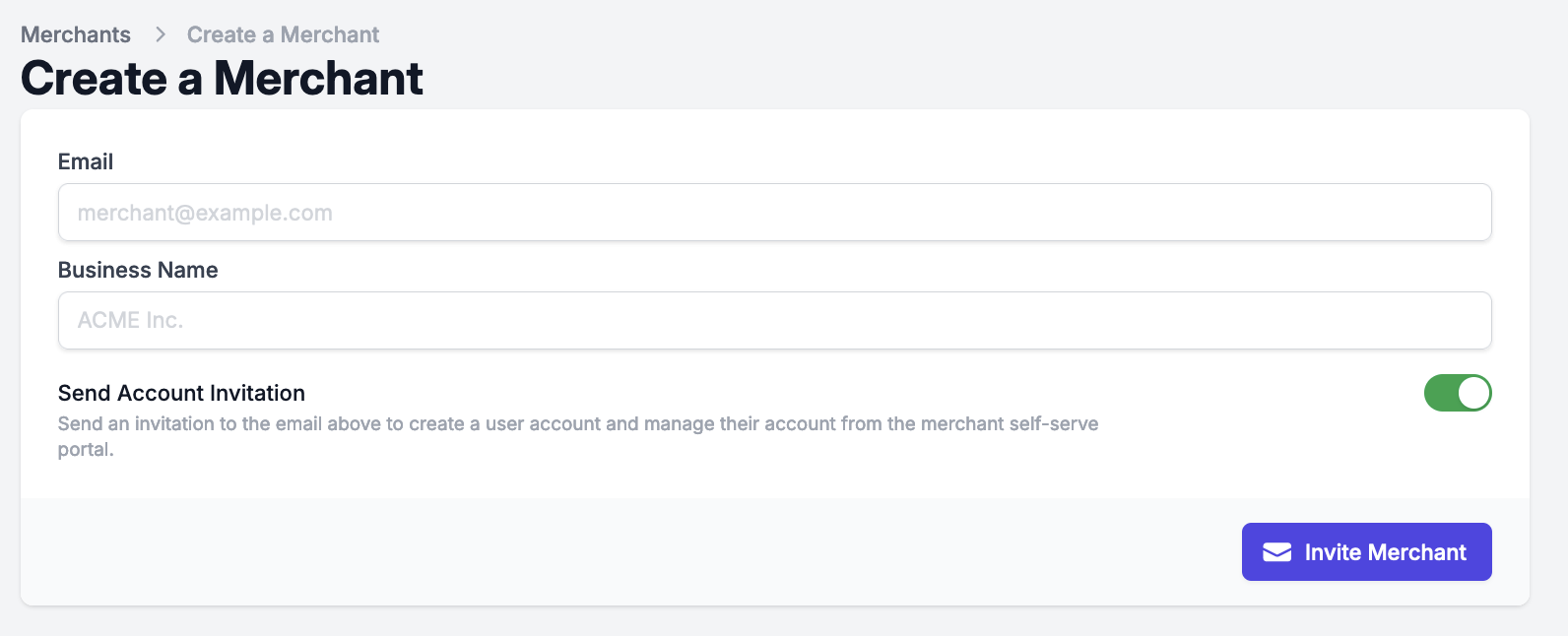Image resolution: width=1568 pixels, height=636 pixels.
Task: Click the Business Name field label
Action: (x=138, y=270)
